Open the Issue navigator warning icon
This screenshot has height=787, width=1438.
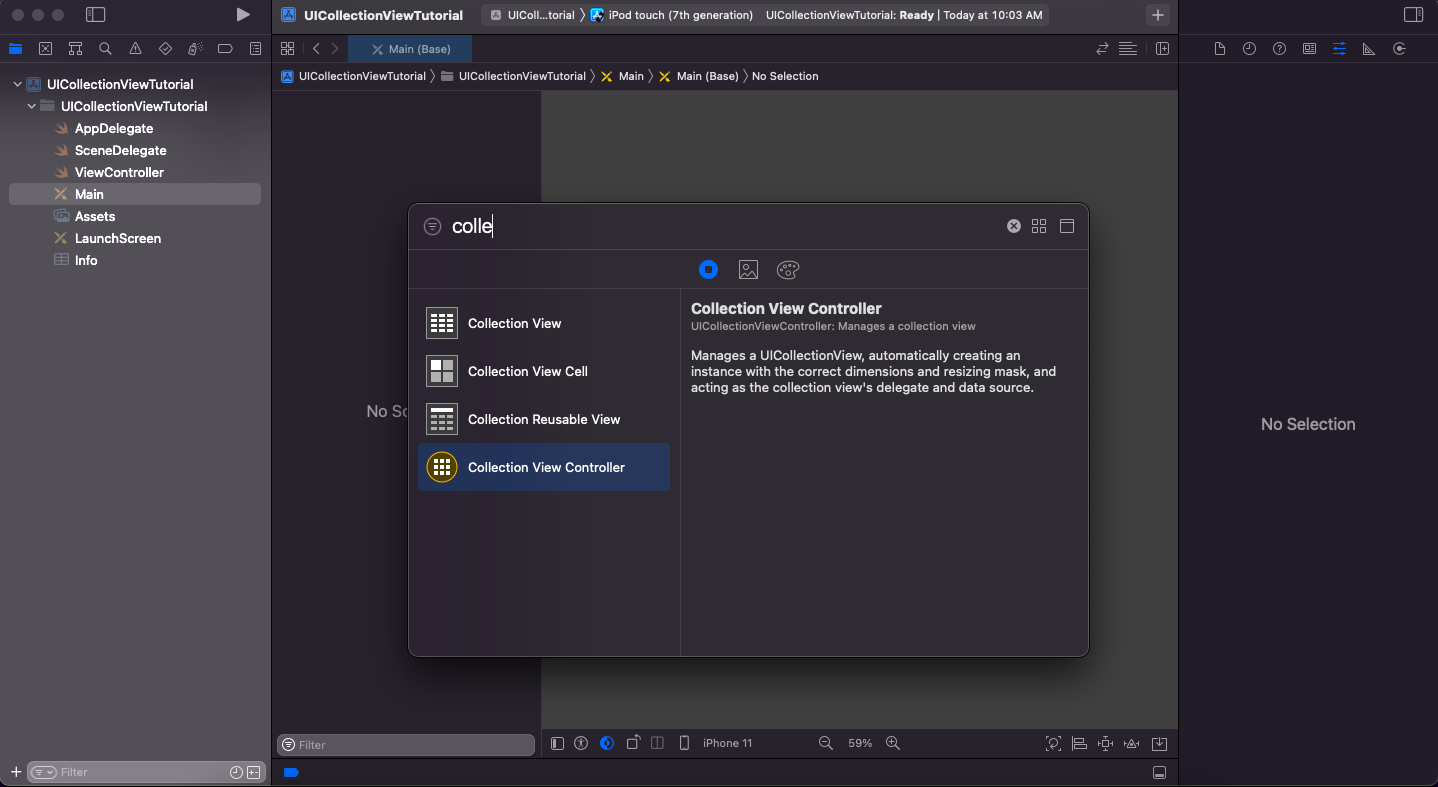click(135, 48)
